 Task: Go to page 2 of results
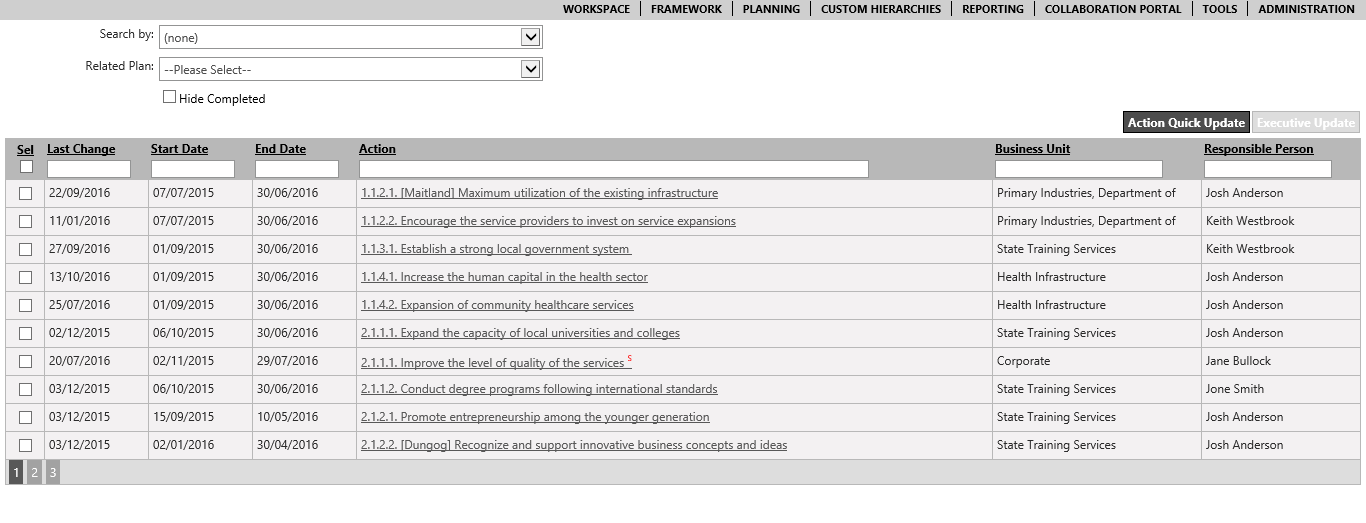[34, 472]
